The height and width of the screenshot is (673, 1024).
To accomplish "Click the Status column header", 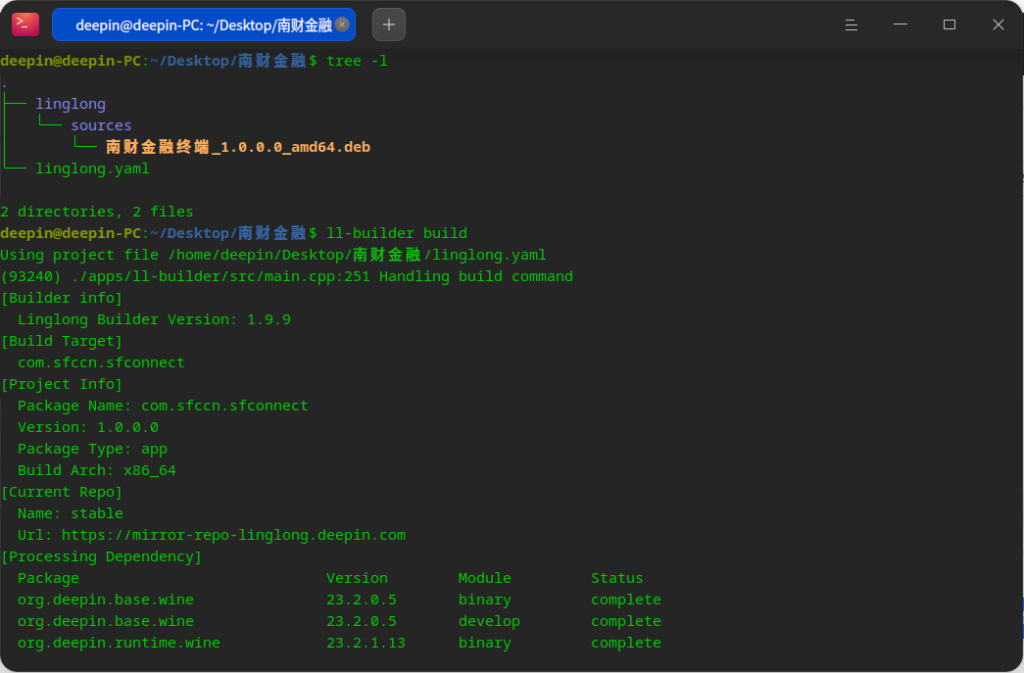I will click(616, 578).
